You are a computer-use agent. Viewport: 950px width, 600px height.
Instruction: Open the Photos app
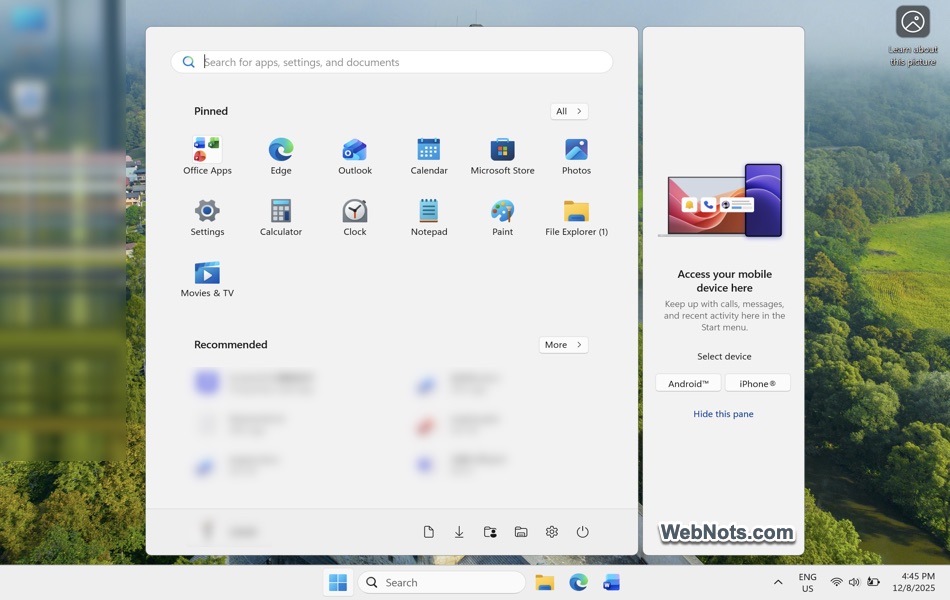576,156
